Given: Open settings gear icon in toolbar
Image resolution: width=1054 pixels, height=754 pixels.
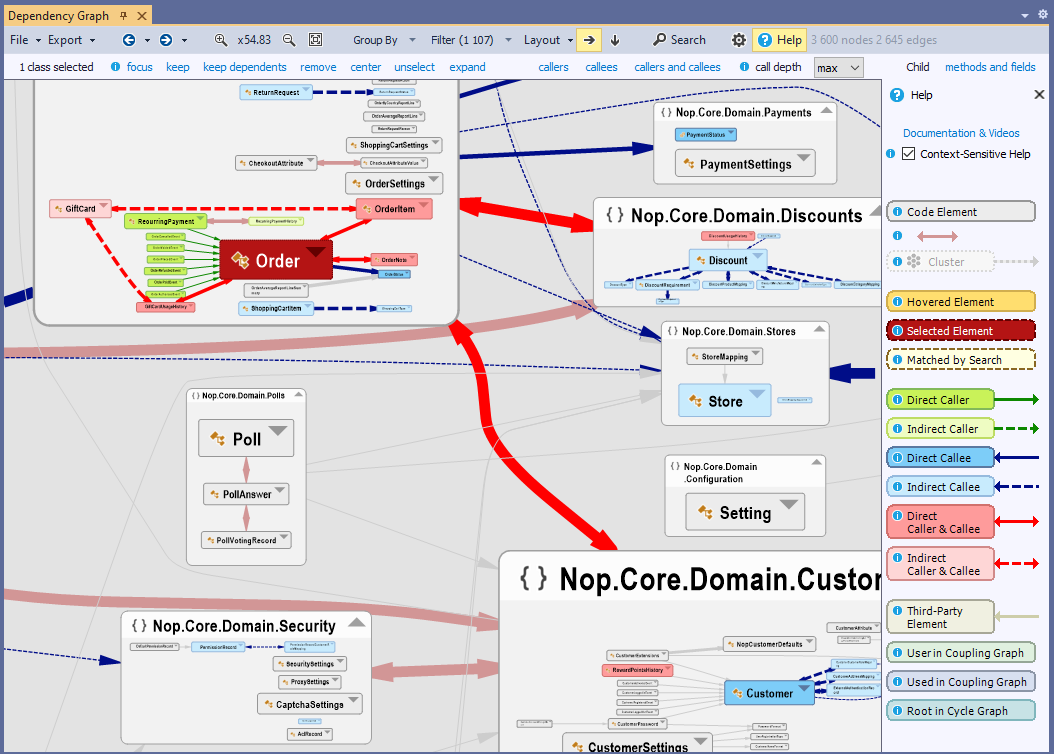Looking at the screenshot, I should pos(739,40).
